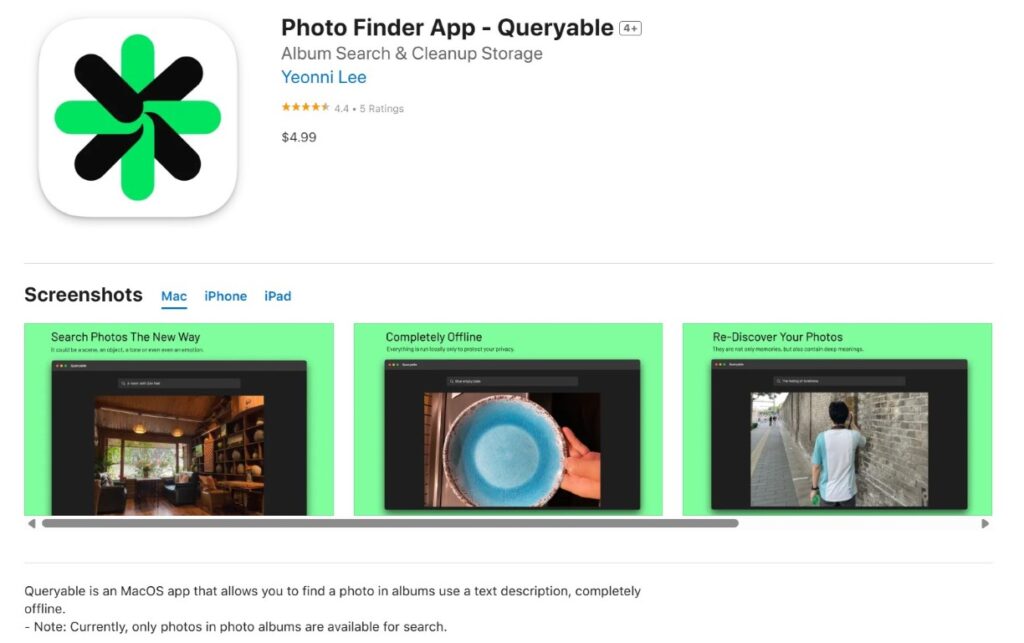The image size is (1024, 643).
Task: Click the 4+ age rating badge
Action: click(630, 28)
